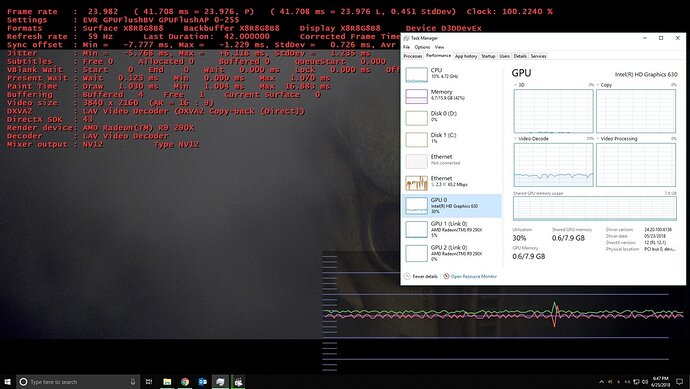Click 'Video size' line showing 3840 x 2160
The height and width of the screenshot is (389, 690).
click(110, 103)
